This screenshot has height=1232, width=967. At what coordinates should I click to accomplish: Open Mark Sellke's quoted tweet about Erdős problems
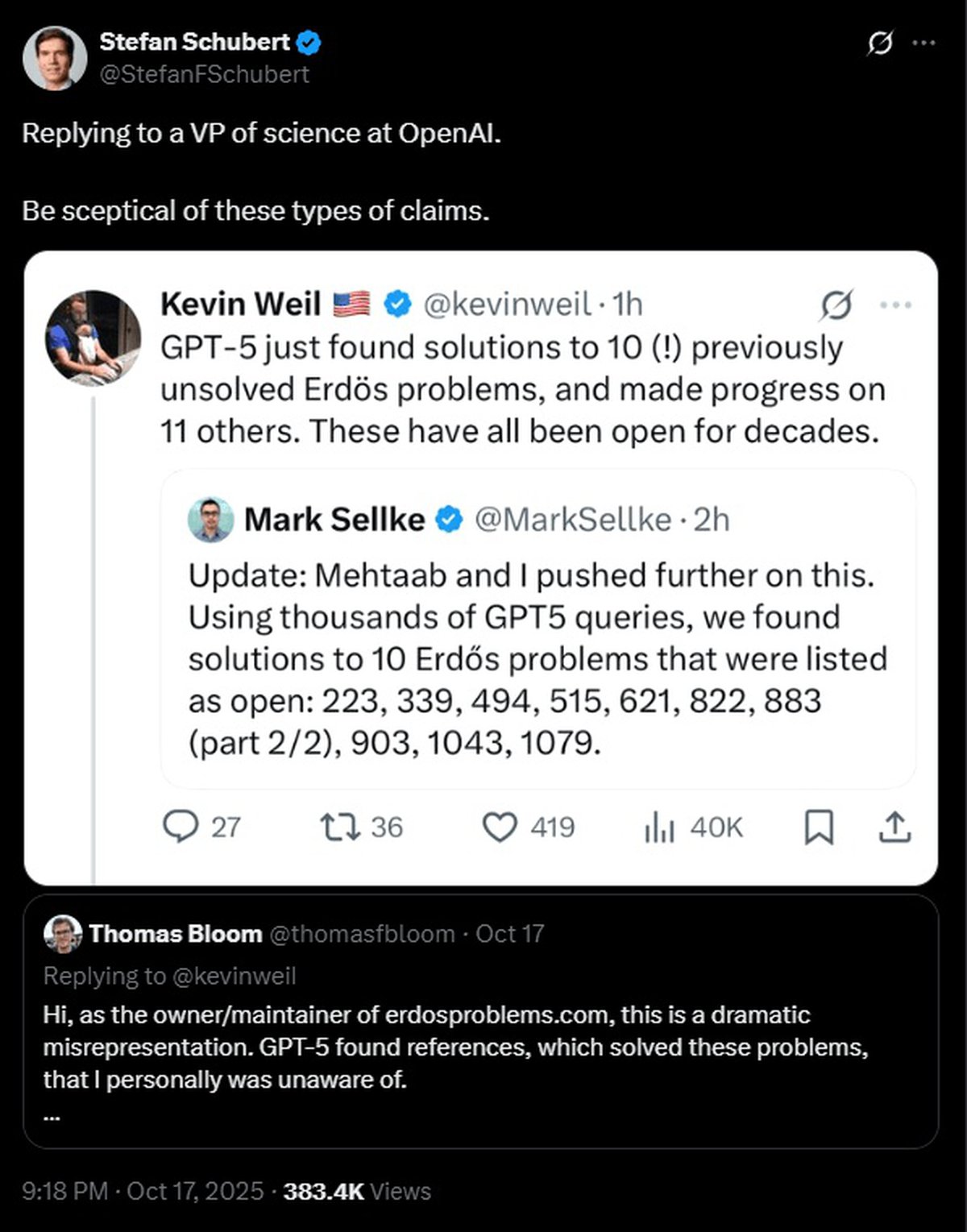[x=537, y=659]
